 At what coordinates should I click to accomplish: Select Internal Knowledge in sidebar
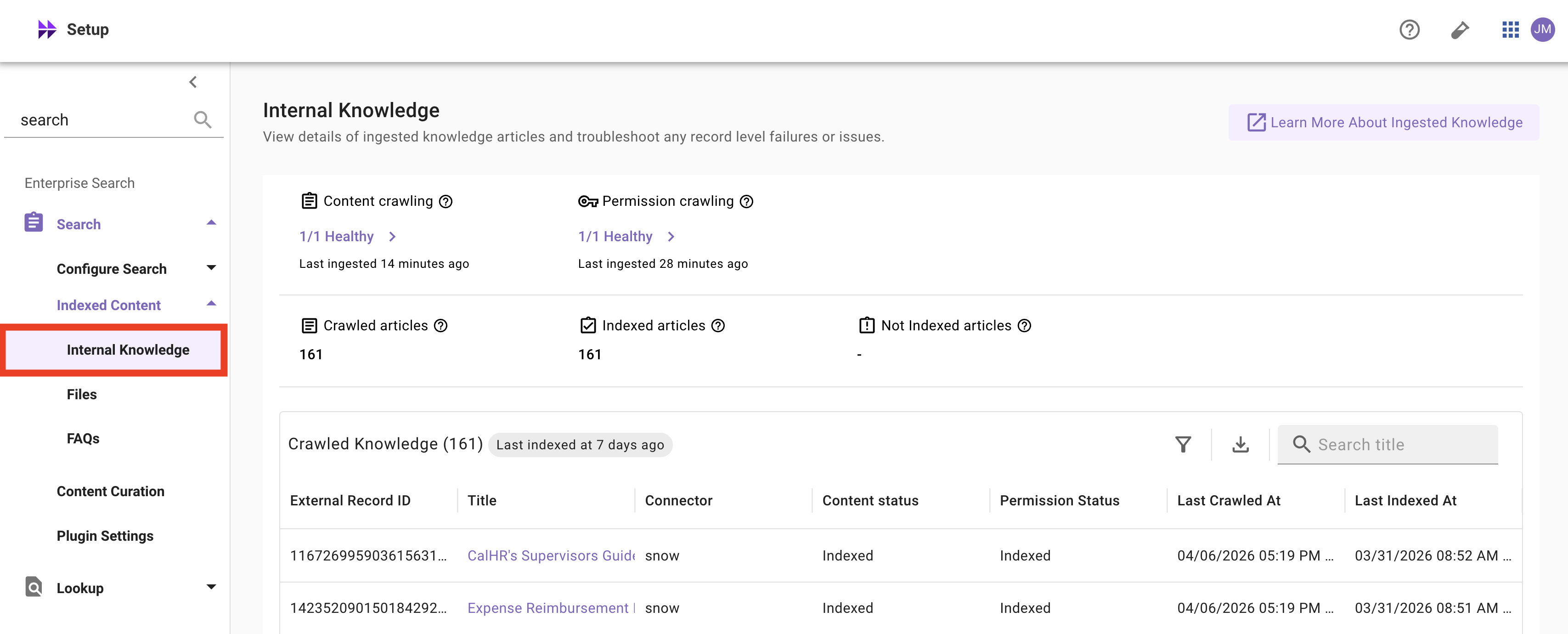tap(113, 350)
